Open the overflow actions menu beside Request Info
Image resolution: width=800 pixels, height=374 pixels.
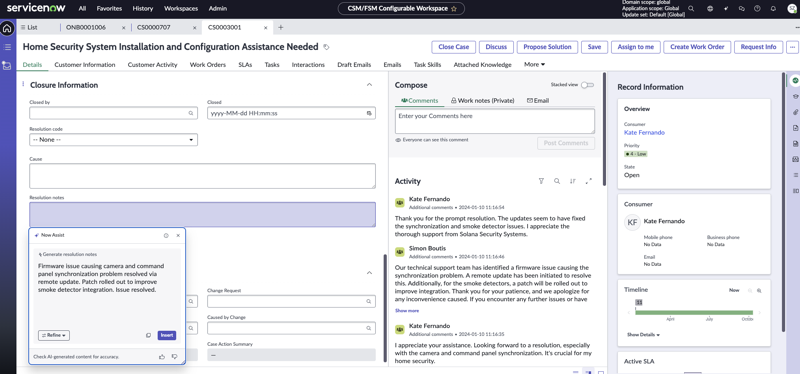[792, 47]
